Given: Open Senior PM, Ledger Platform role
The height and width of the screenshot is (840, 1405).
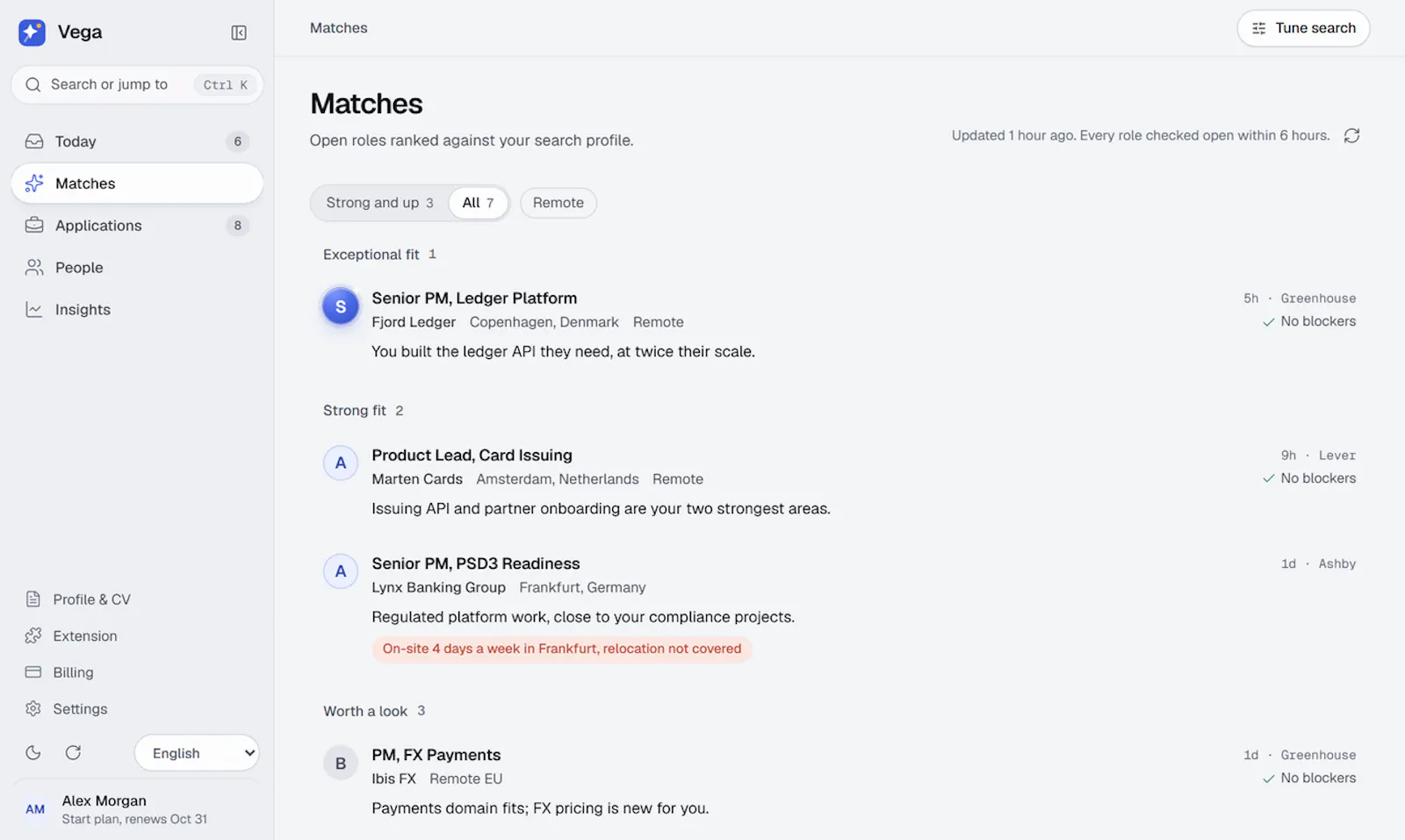Looking at the screenshot, I should [474, 298].
